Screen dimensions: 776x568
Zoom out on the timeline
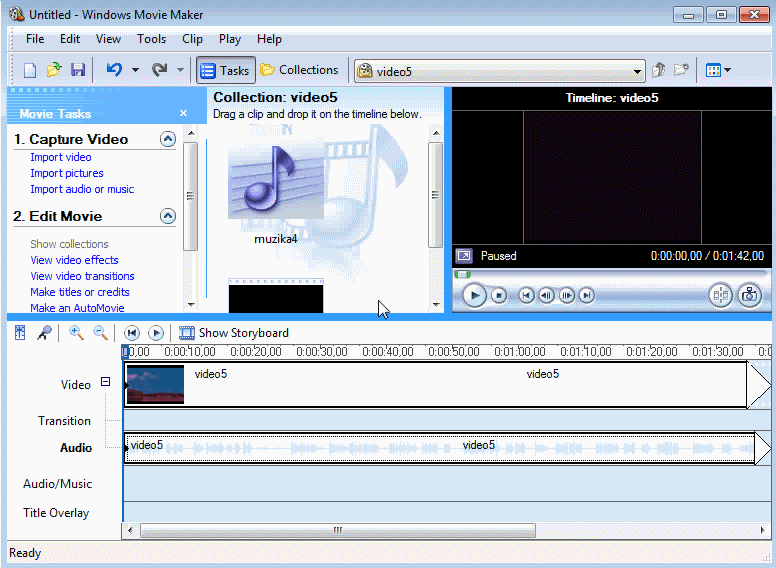(x=100, y=333)
